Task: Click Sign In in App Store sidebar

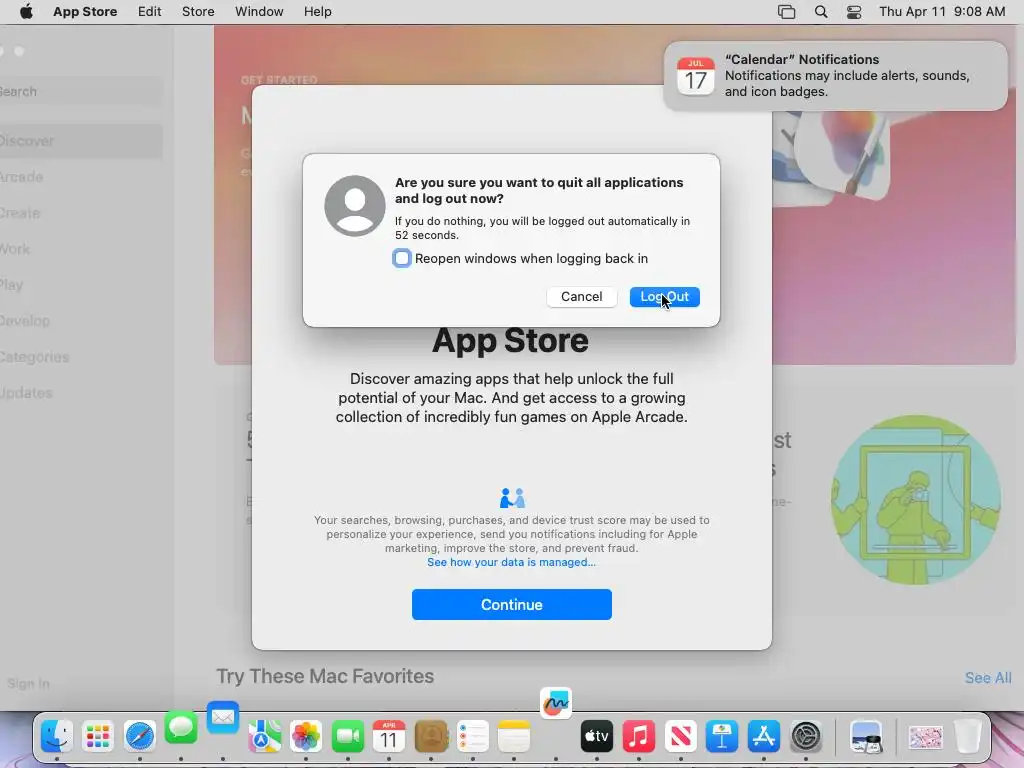Action: (x=28, y=684)
